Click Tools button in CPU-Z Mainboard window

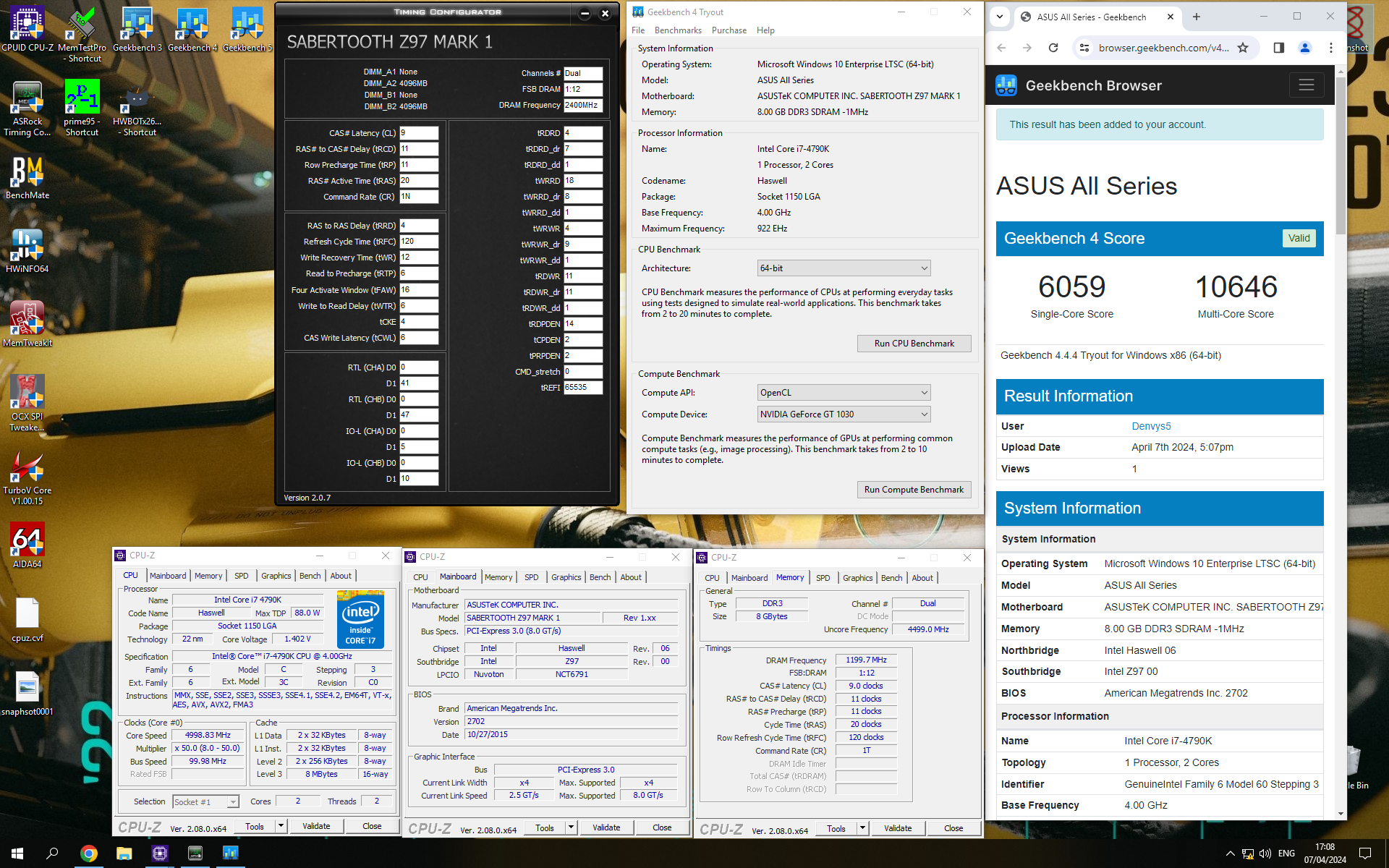(545, 827)
